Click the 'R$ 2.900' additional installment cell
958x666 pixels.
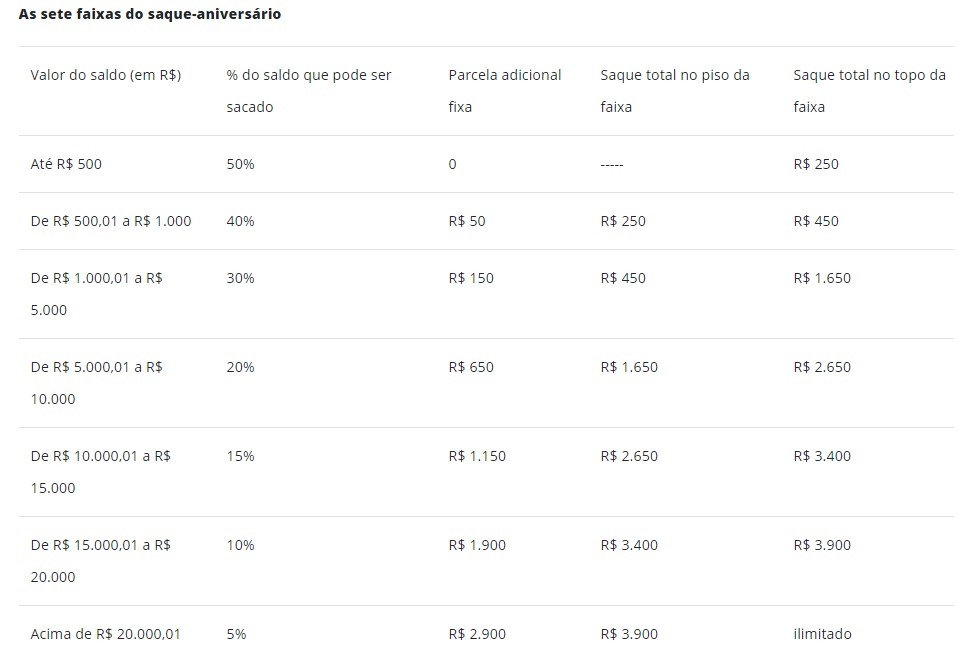pyautogui.click(x=477, y=634)
